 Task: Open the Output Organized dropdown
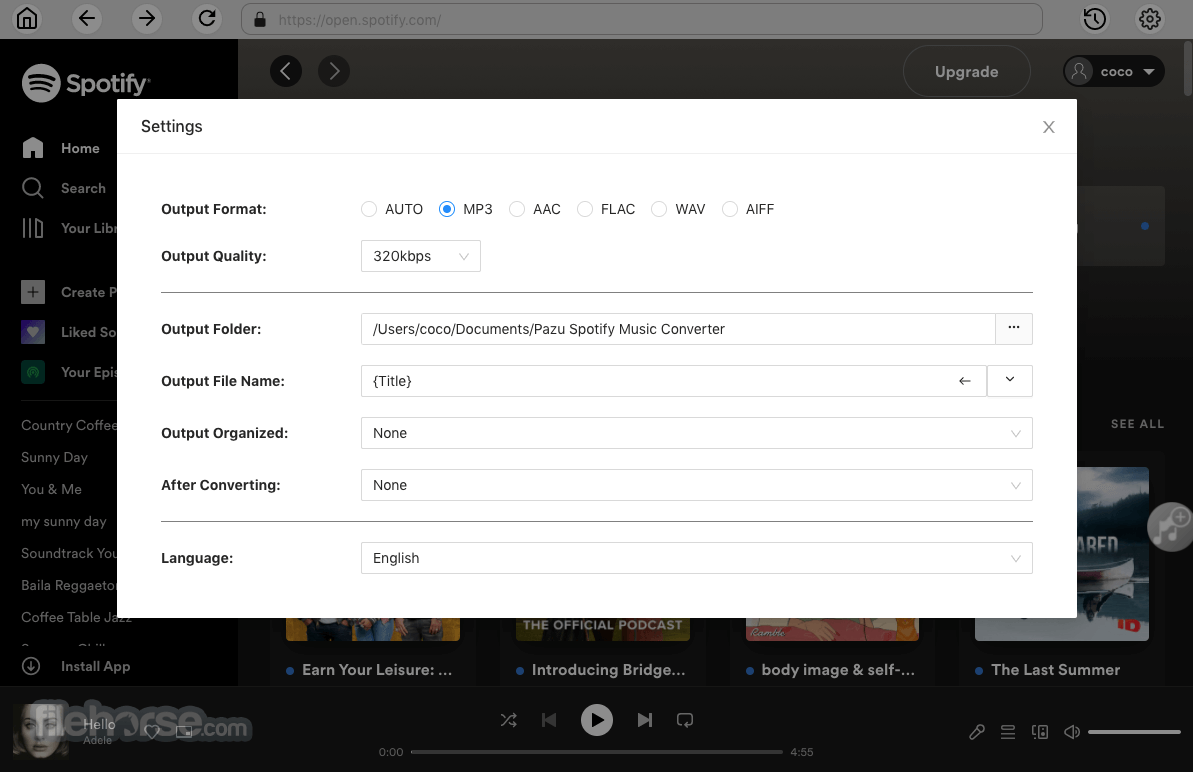coord(696,433)
